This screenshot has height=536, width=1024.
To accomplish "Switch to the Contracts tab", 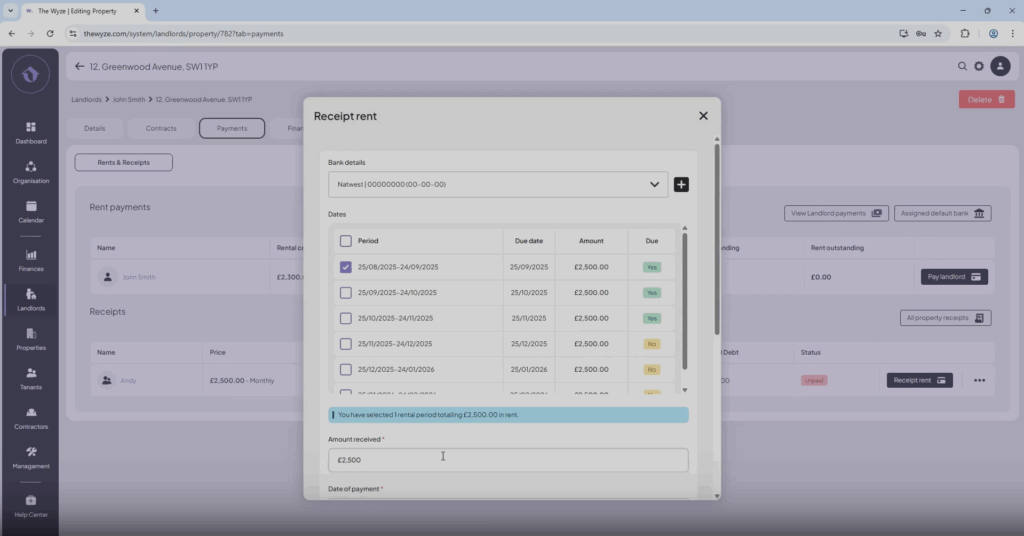I will [x=161, y=129].
